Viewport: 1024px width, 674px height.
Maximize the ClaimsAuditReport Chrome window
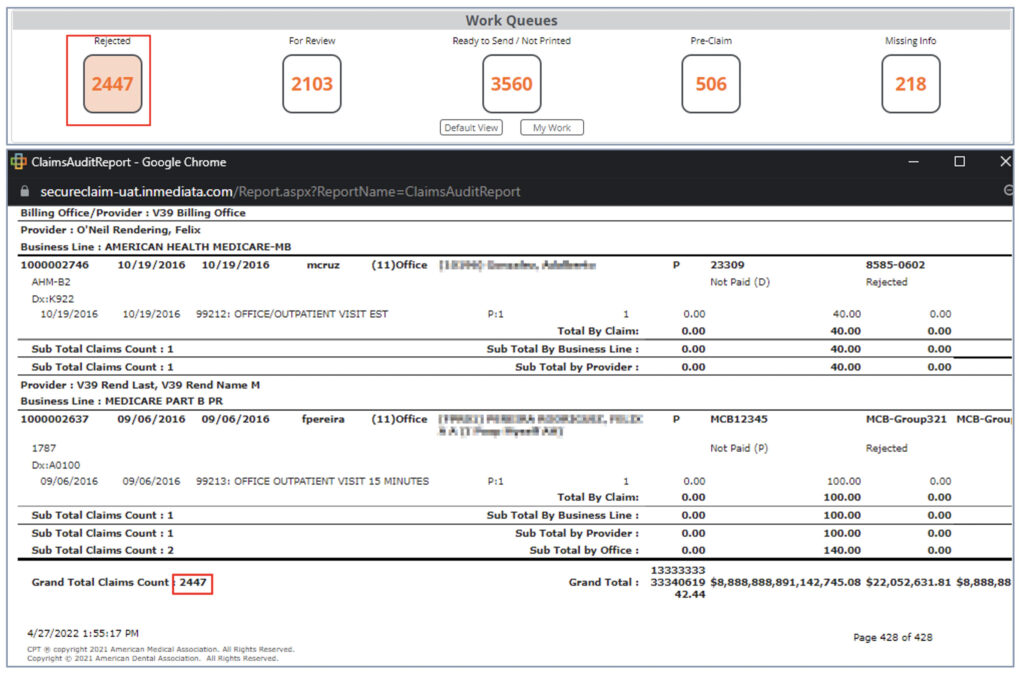tap(959, 162)
